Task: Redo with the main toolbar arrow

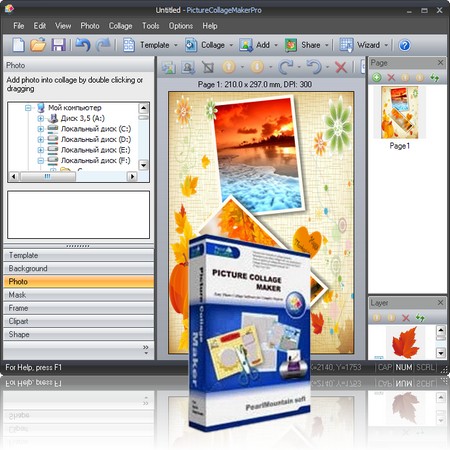Action: tap(103, 45)
